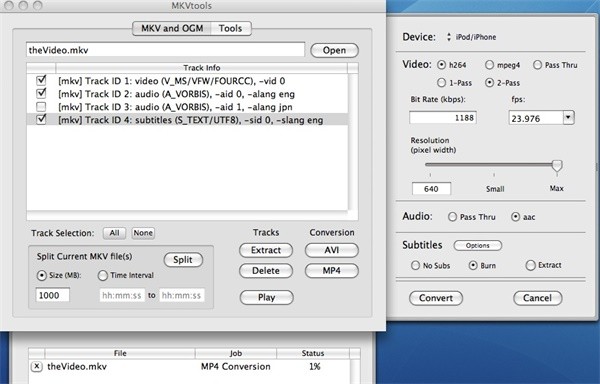Choose 1-Pass encoding
The width and height of the screenshot is (600, 384).
coord(442,83)
